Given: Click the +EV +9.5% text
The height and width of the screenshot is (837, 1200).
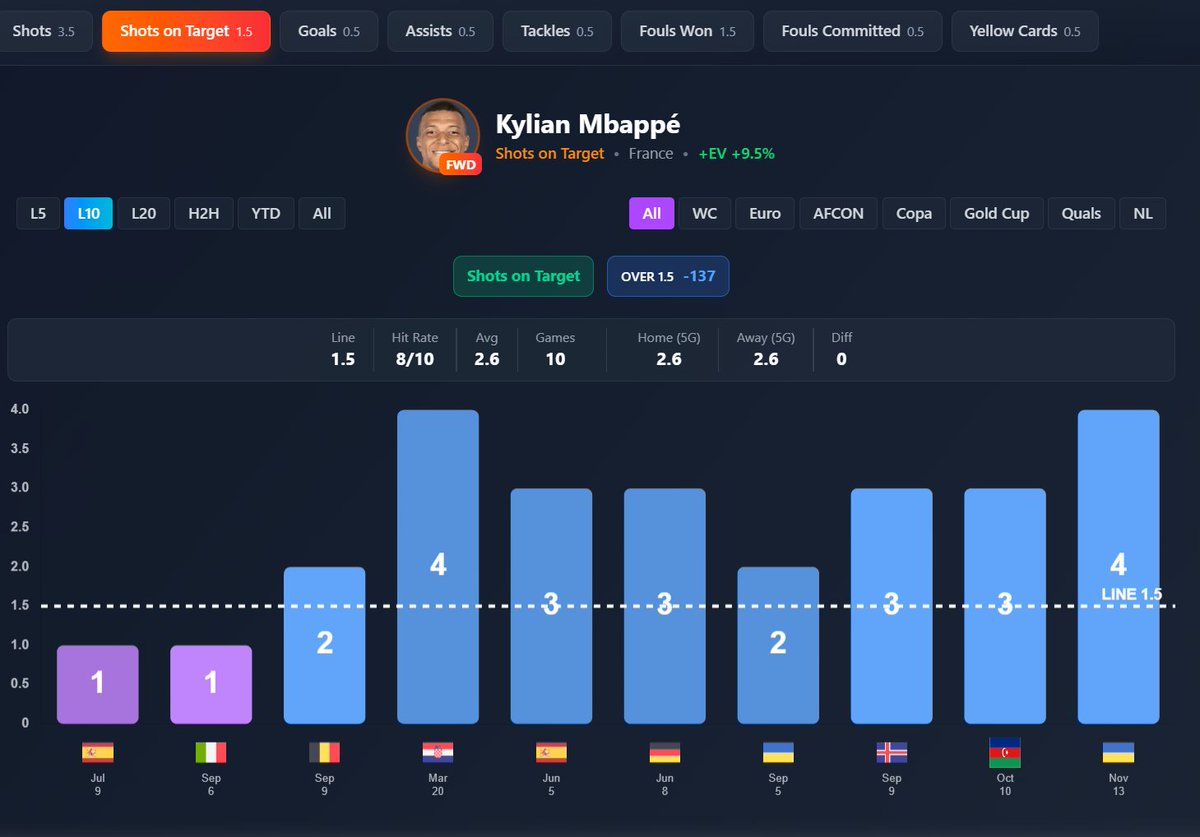Looking at the screenshot, I should click(737, 154).
